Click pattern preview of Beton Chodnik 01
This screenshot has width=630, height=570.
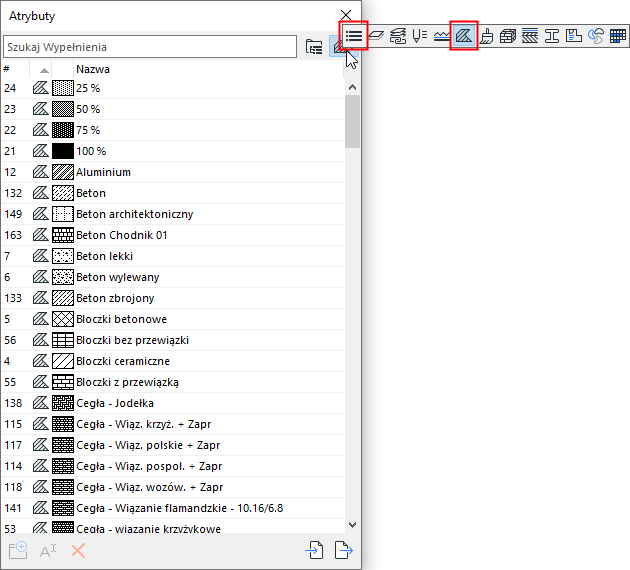point(63,235)
